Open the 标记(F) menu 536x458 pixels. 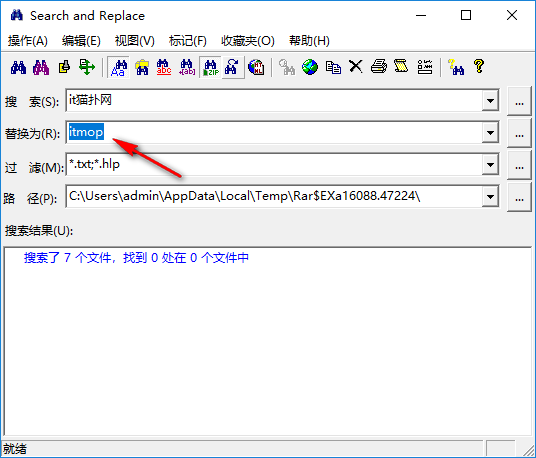point(188,41)
